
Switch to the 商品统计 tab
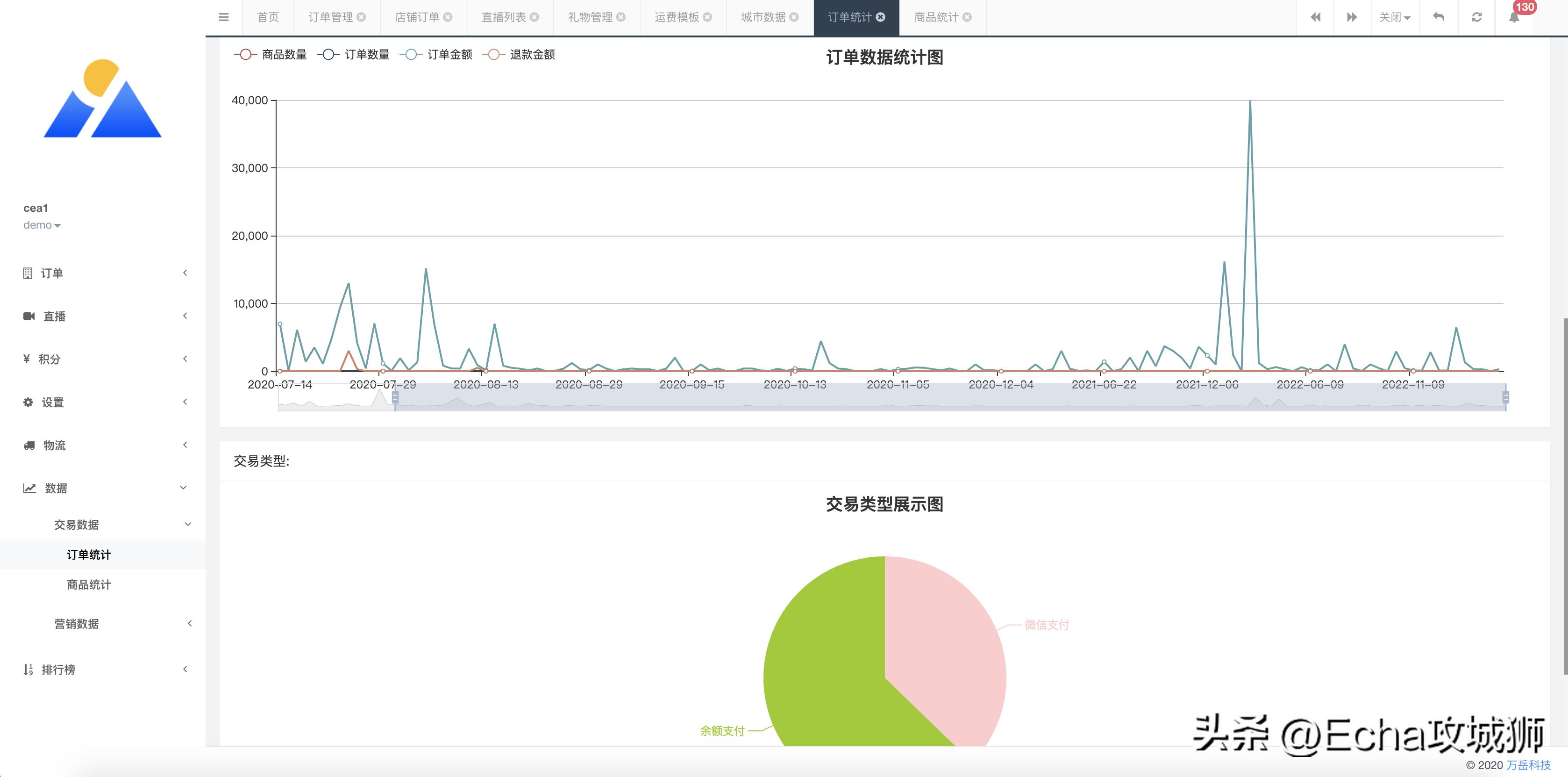point(936,17)
